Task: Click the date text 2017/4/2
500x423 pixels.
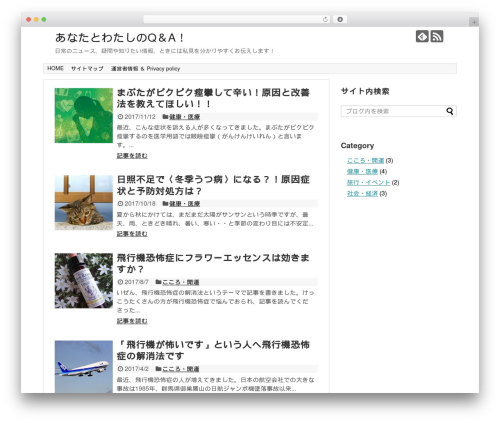Action: 137,369
